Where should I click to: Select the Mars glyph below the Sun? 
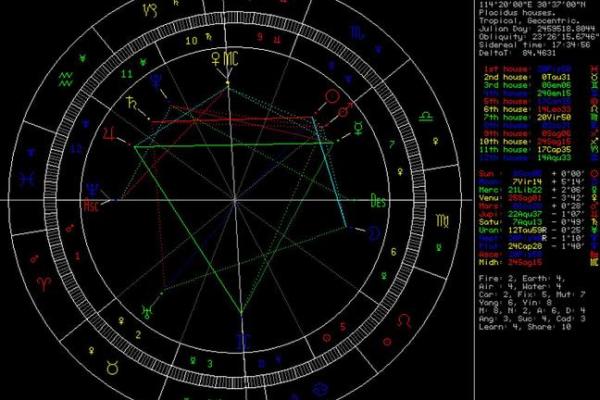click(346, 109)
